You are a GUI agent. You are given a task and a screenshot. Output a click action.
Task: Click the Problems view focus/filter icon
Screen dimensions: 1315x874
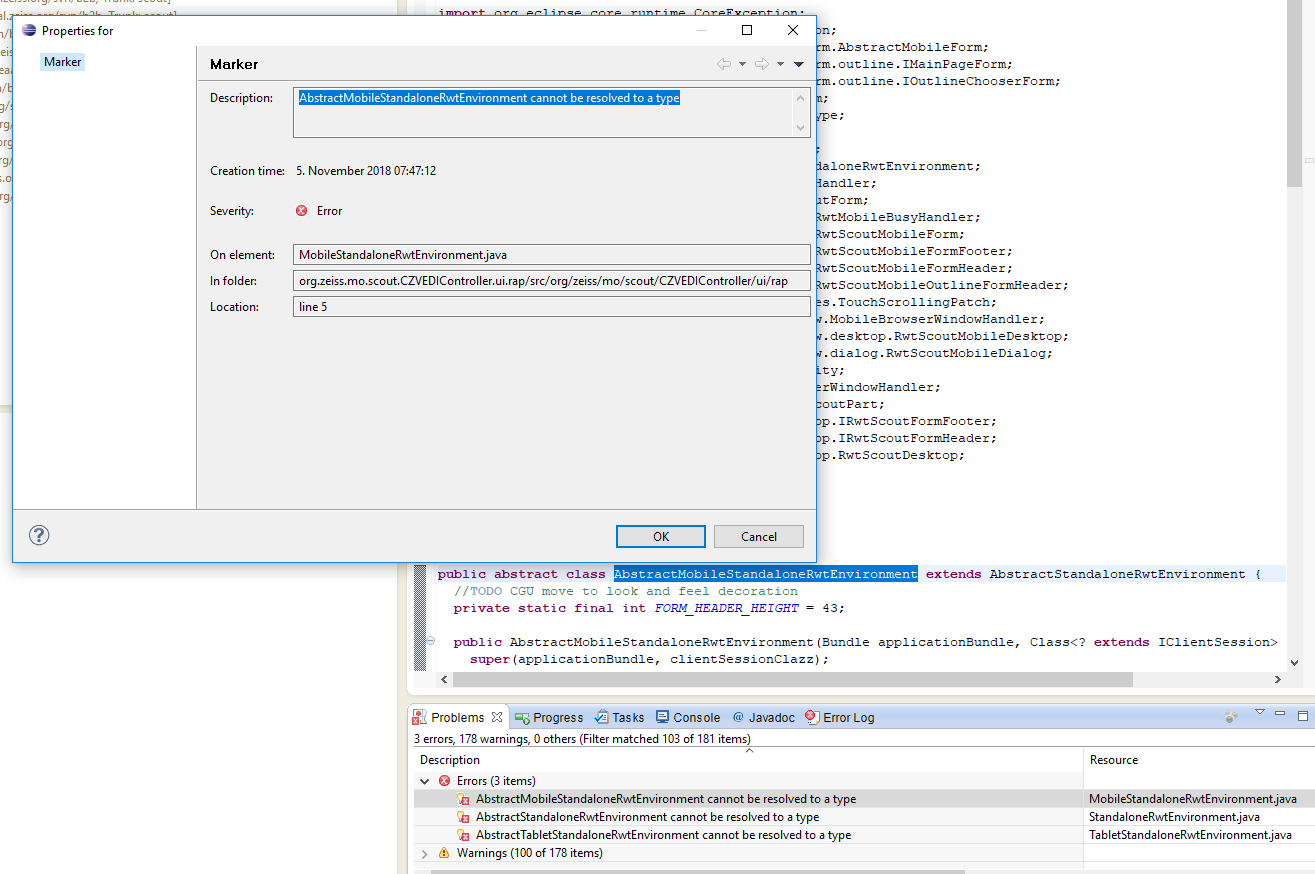(x=1232, y=717)
